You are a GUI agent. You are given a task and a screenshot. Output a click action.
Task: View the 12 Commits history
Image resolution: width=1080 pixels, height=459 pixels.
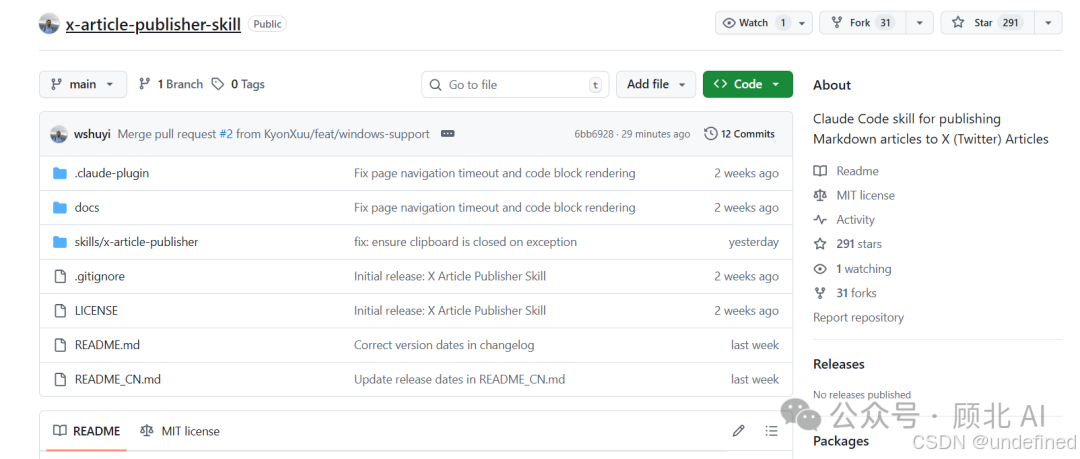click(740, 134)
